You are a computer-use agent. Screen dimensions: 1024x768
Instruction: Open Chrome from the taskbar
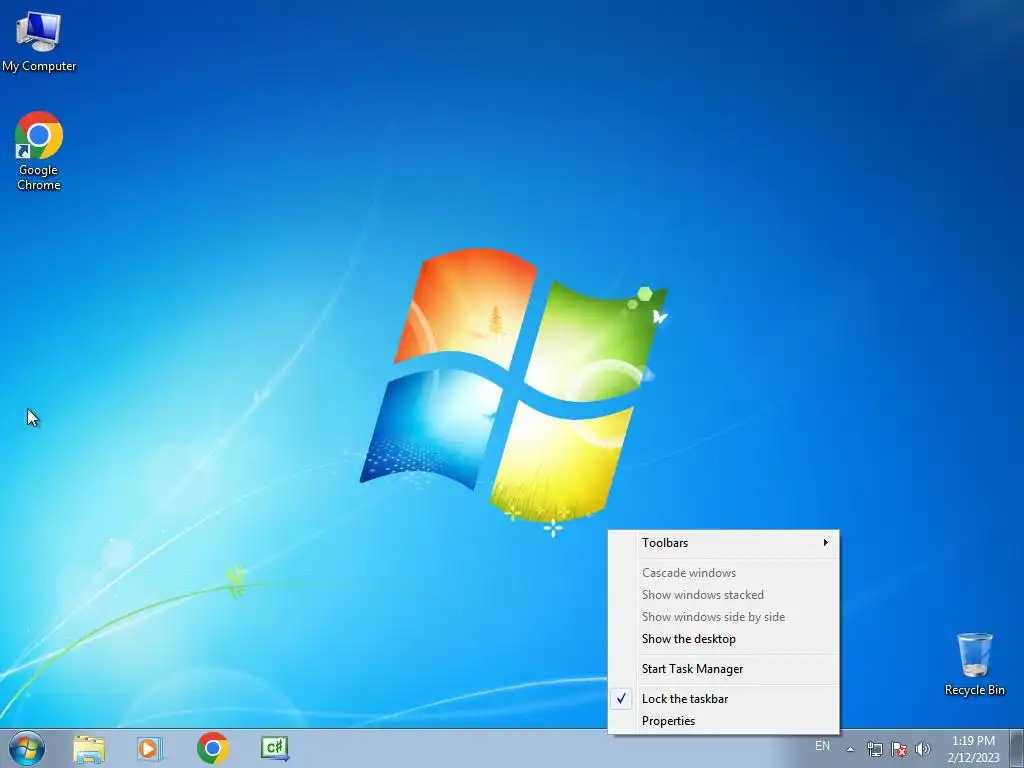pyautogui.click(x=212, y=748)
